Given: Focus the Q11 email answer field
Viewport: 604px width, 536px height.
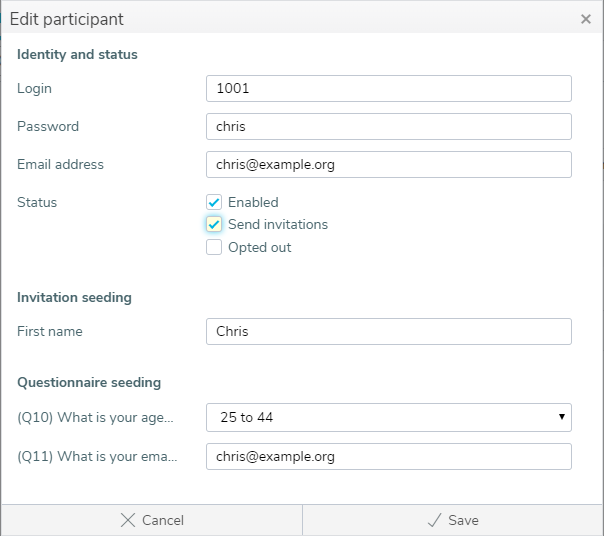Looking at the screenshot, I should (x=388, y=456).
